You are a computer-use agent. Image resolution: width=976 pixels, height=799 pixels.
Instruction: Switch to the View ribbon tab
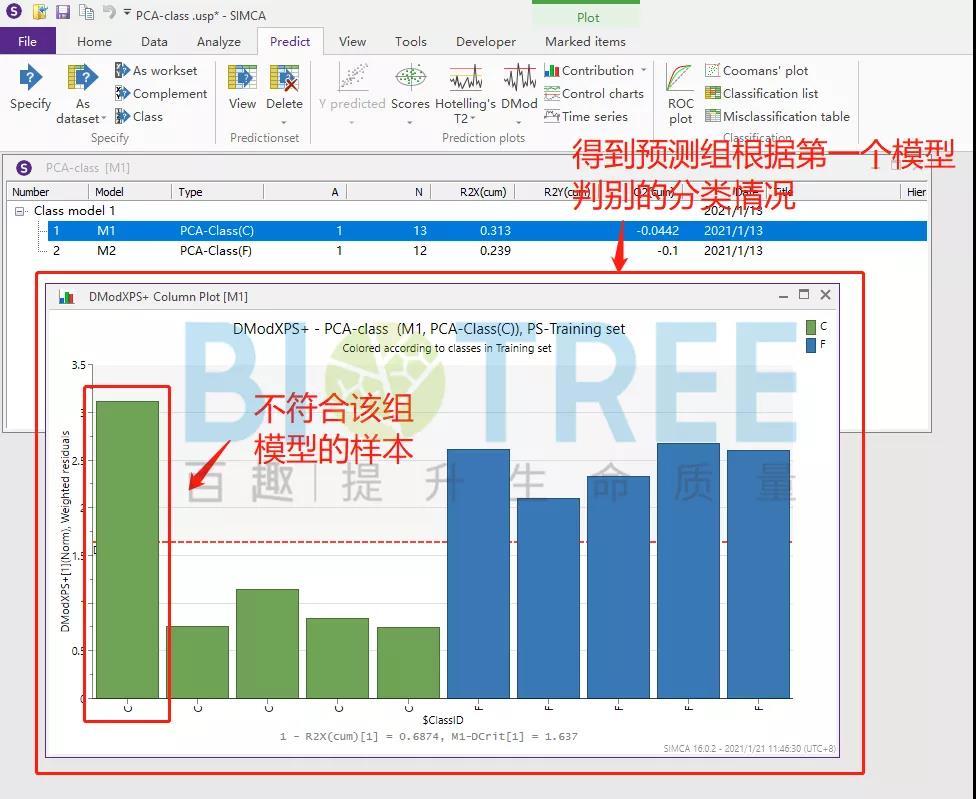click(x=352, y=41)
